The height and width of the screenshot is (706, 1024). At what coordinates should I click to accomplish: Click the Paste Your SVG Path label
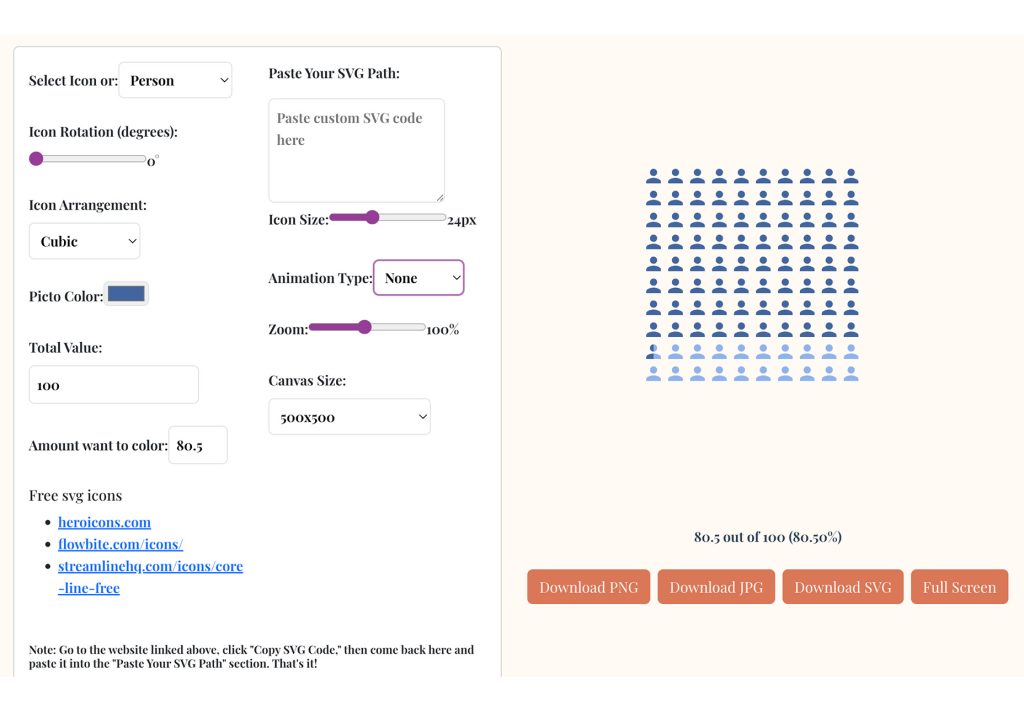tap(334, 73)
